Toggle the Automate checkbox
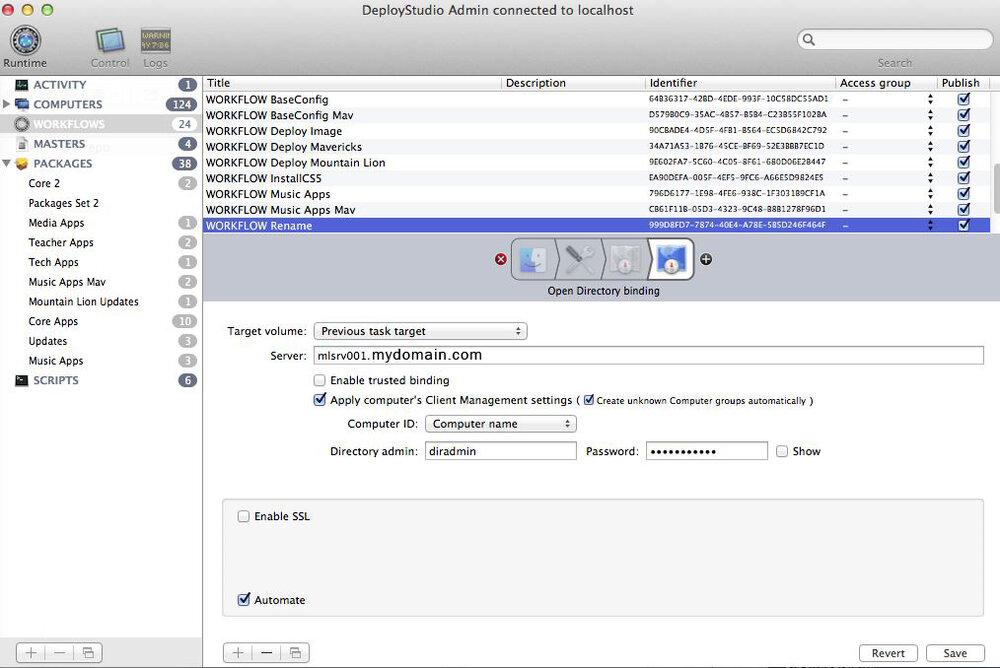The height and width of the screenshot is (668, 1000). point(243,600)
